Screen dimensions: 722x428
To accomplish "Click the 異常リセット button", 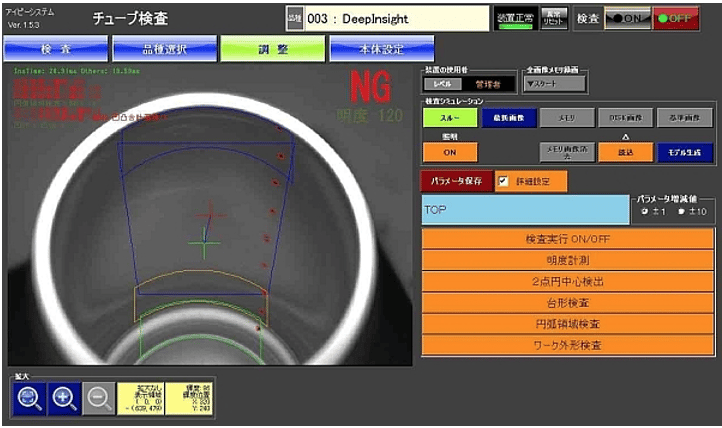I will [x=554, y=19].
